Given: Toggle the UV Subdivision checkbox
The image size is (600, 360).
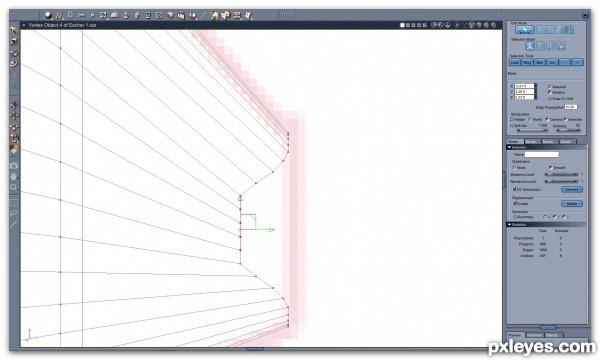Looking at the screenshot, I should [x=515, y=189].
